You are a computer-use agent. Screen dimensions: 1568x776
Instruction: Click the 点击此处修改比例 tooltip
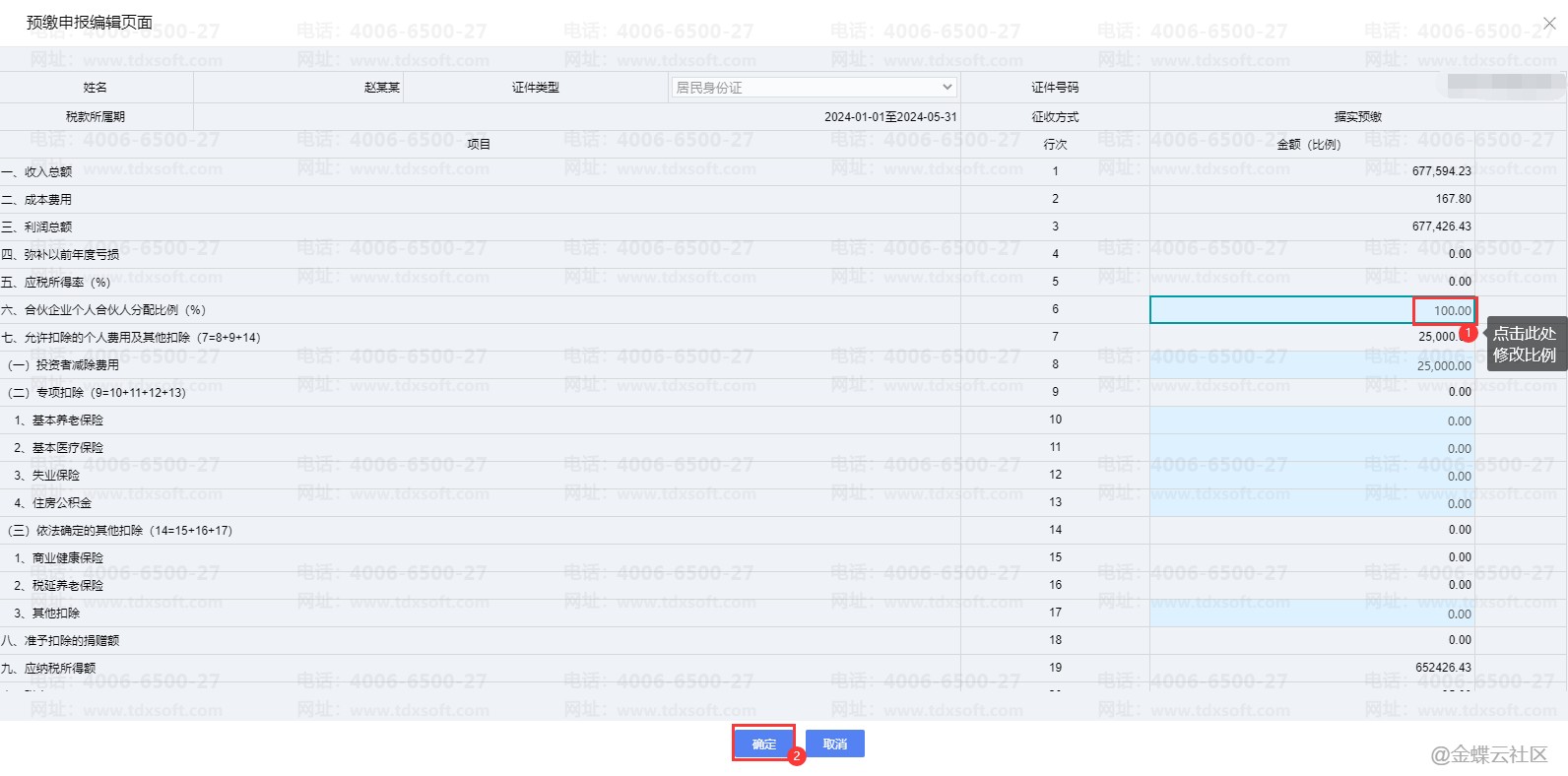(x=1525, y=344)
